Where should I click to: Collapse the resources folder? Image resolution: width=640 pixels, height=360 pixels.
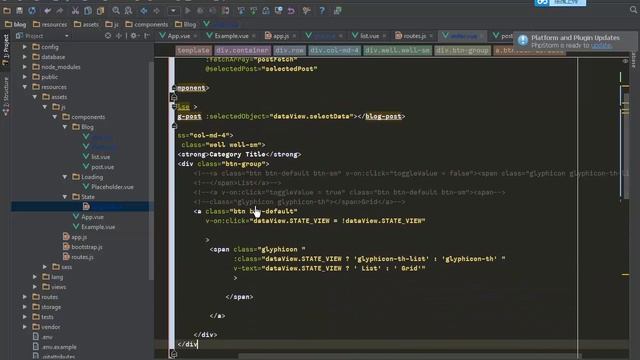(25, 87)
